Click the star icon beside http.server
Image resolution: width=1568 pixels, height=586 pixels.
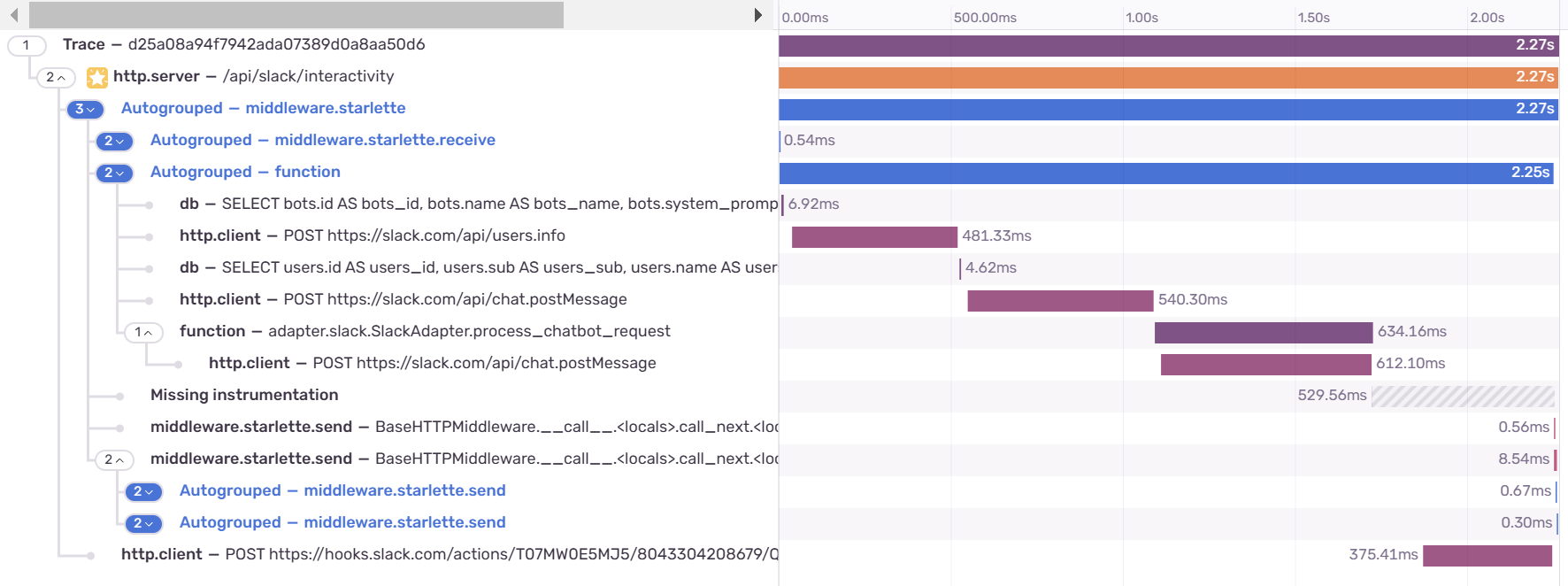[x=97, y=77]
